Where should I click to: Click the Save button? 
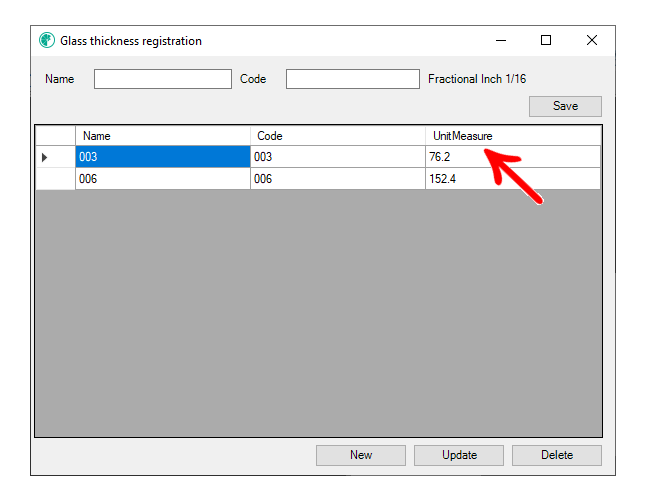click(565, 107)
